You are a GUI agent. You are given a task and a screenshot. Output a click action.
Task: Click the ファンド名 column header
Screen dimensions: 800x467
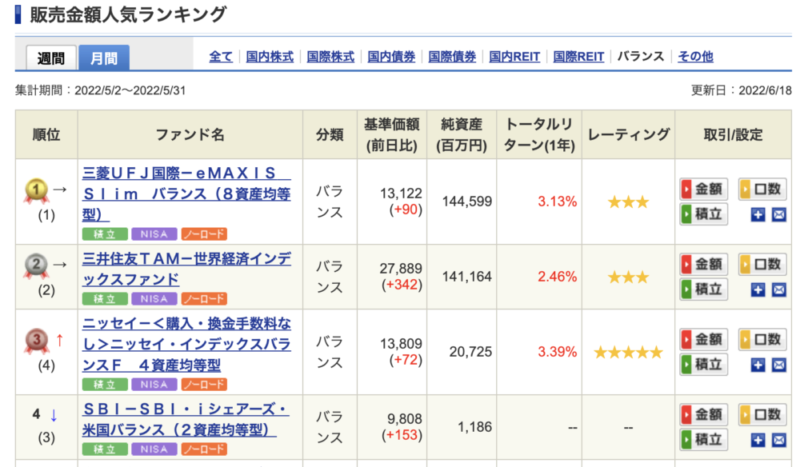pos(190,135)
